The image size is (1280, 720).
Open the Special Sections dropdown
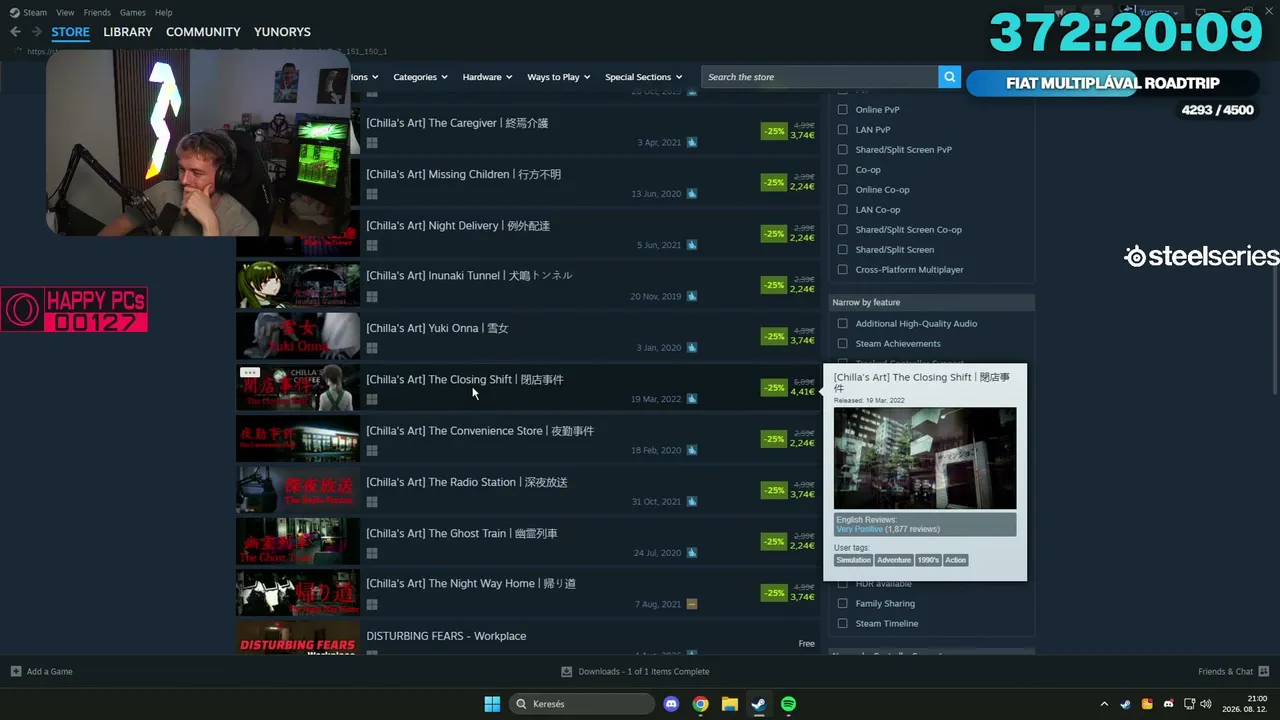(644, 77)
